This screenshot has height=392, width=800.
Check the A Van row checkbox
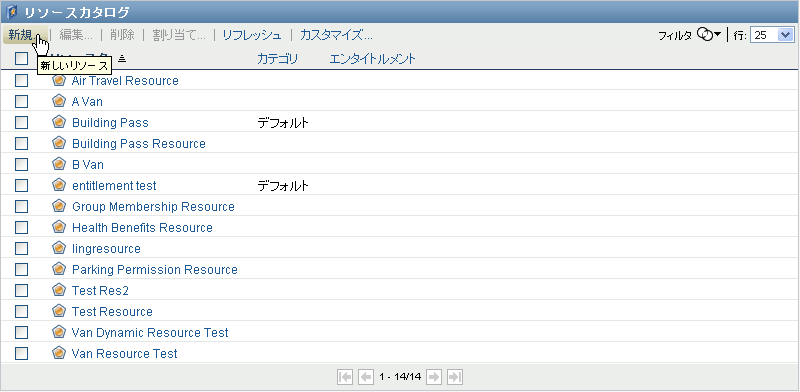tap(21, 102)
